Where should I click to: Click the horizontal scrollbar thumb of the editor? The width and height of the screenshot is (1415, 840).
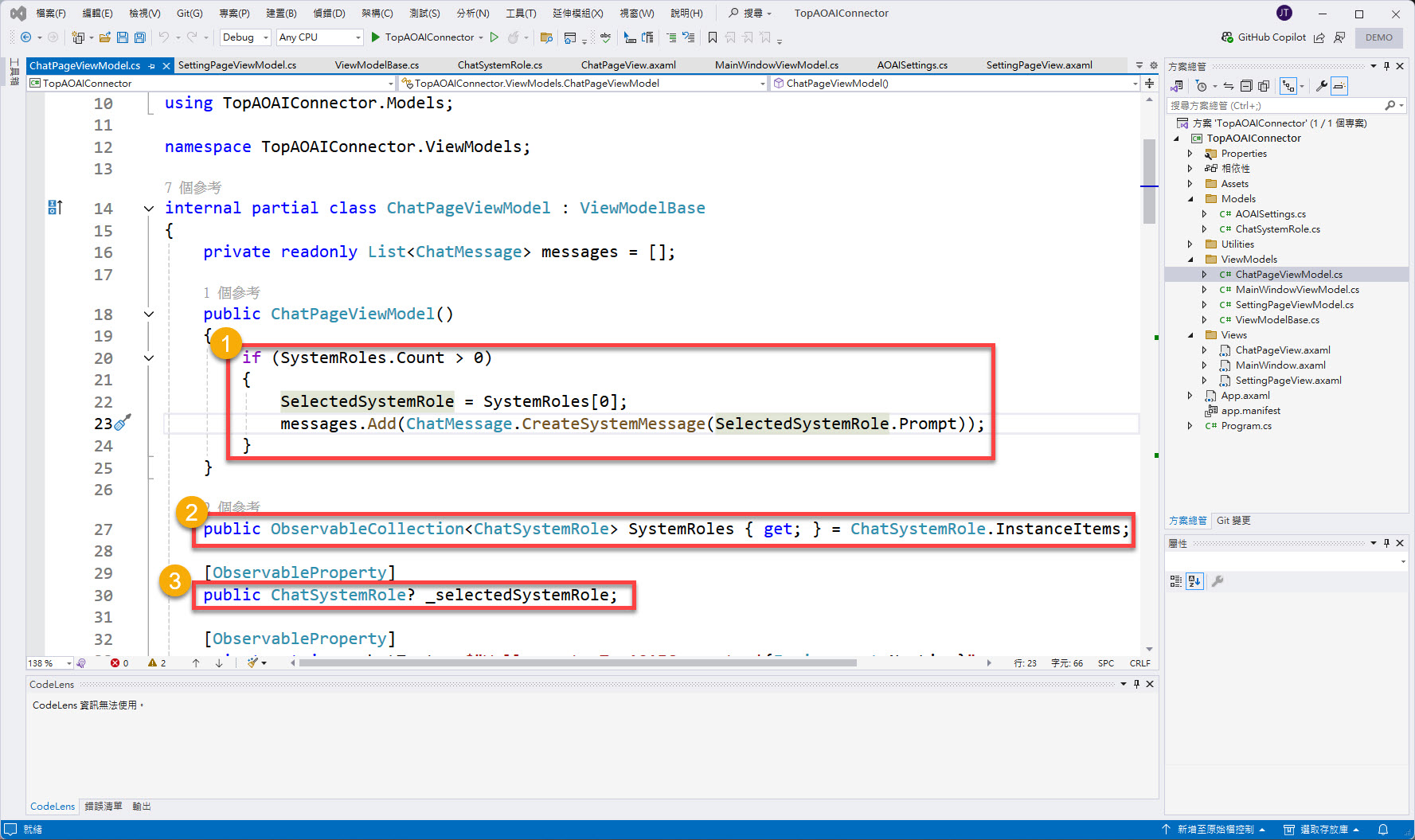577,663
